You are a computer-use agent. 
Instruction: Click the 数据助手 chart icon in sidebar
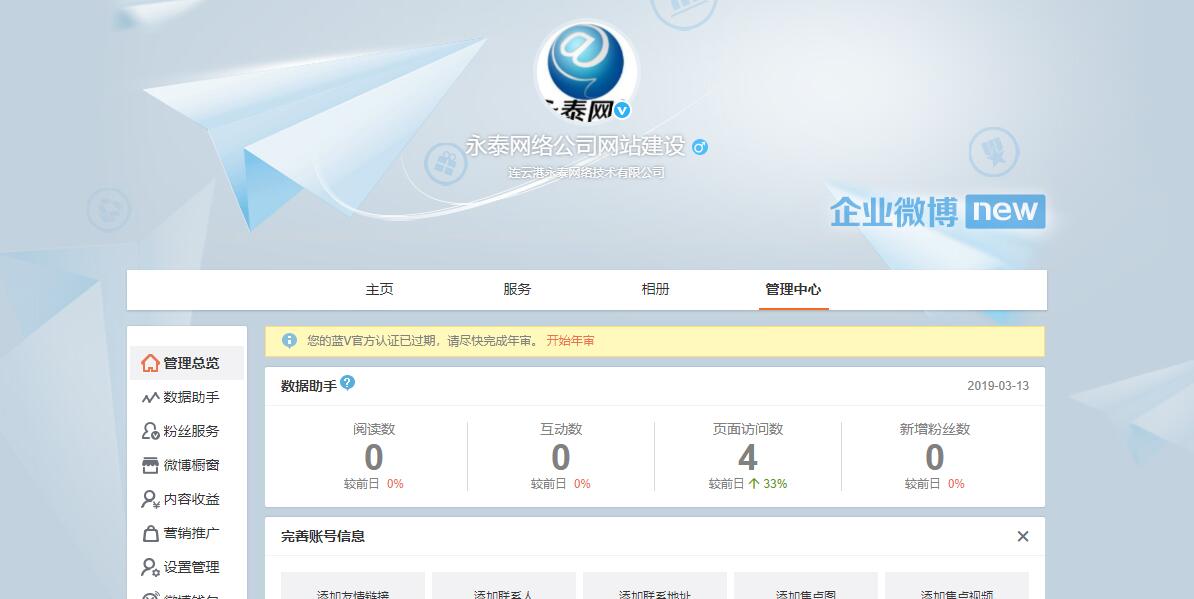point(151,397)
